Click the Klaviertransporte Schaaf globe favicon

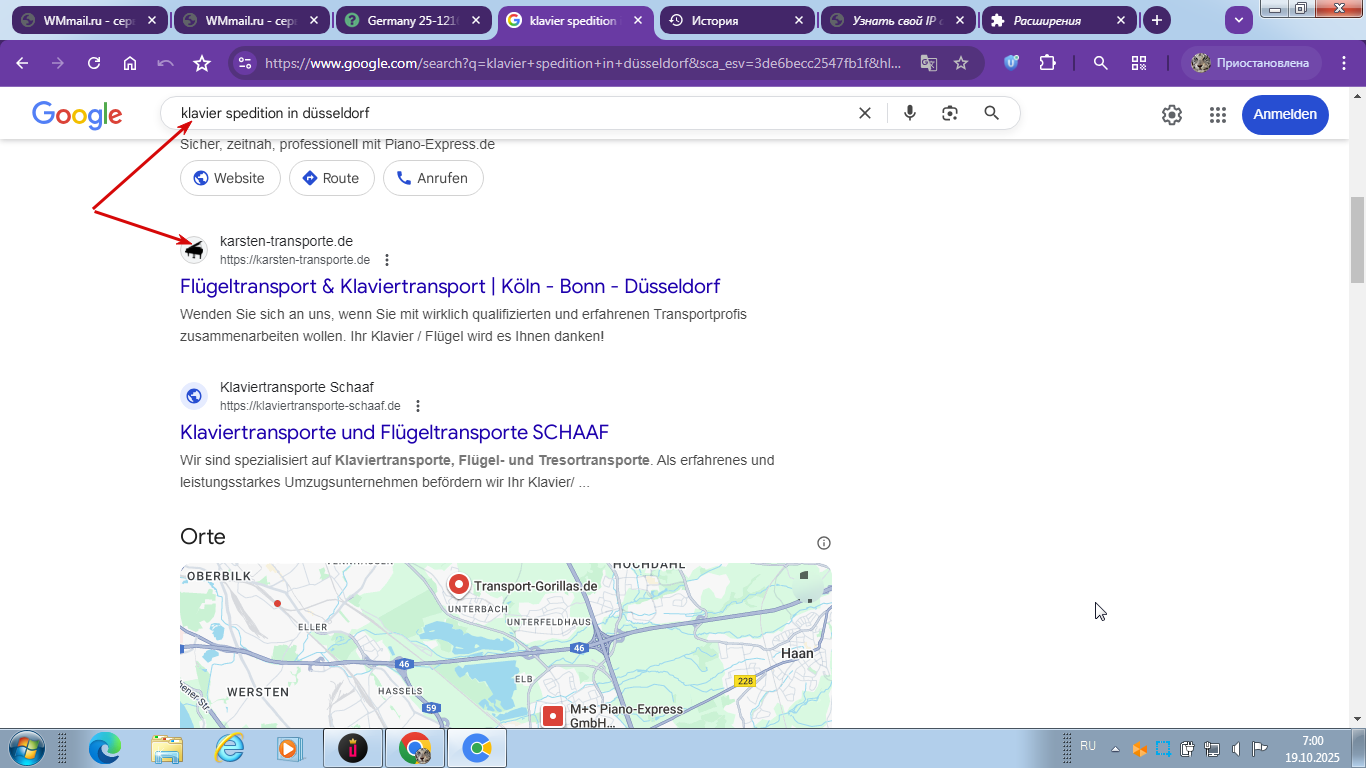coord(194,396)
